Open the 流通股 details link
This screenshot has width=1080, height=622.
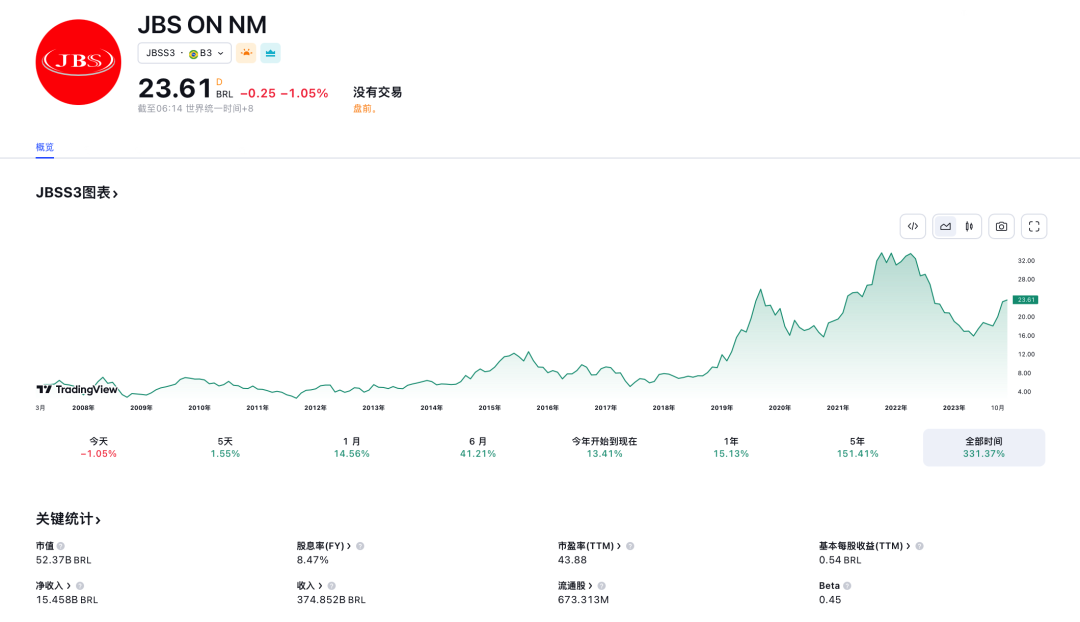[575, 586]
